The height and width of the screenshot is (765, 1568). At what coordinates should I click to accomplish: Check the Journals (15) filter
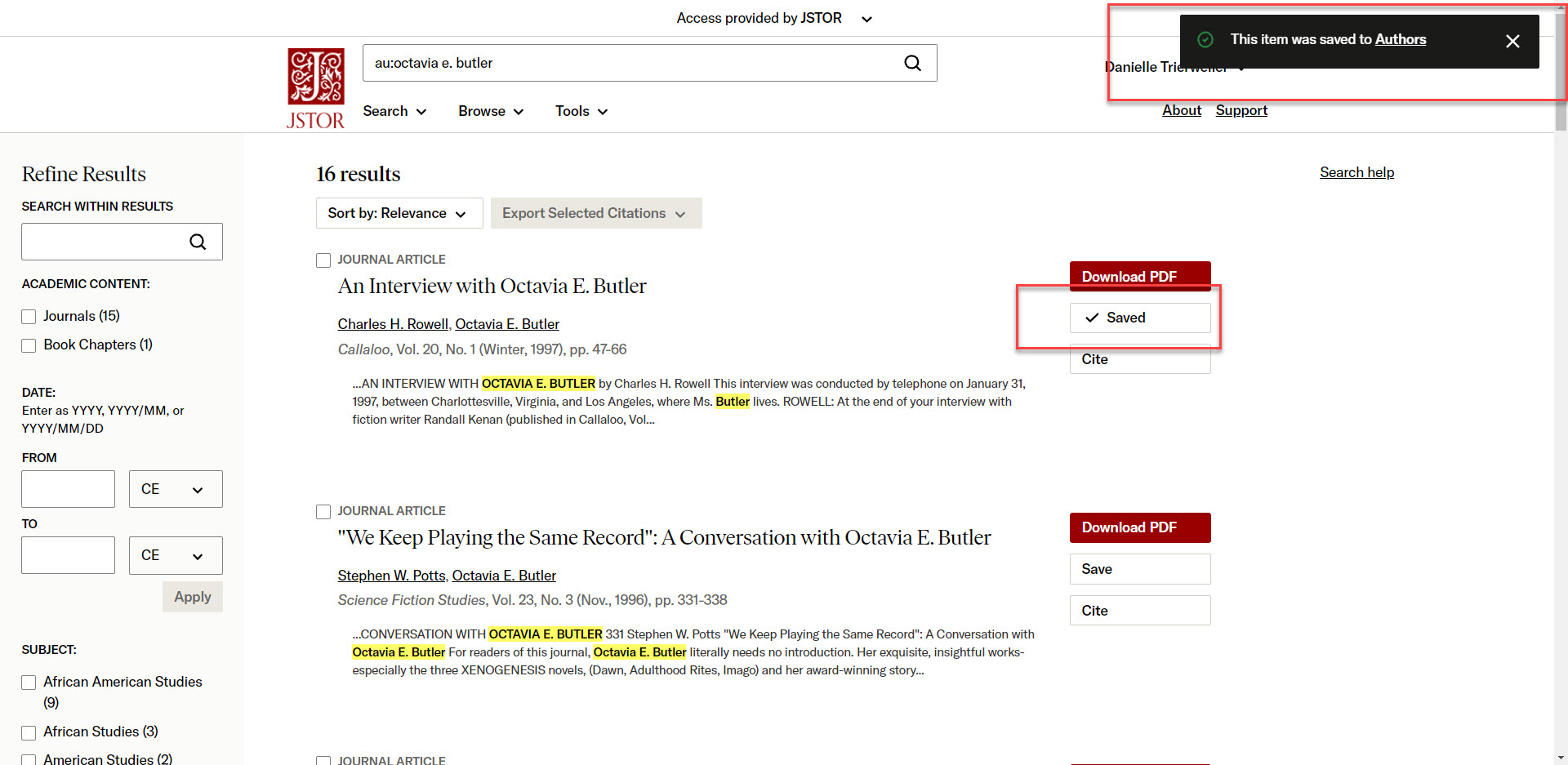[x=29, y=317]
